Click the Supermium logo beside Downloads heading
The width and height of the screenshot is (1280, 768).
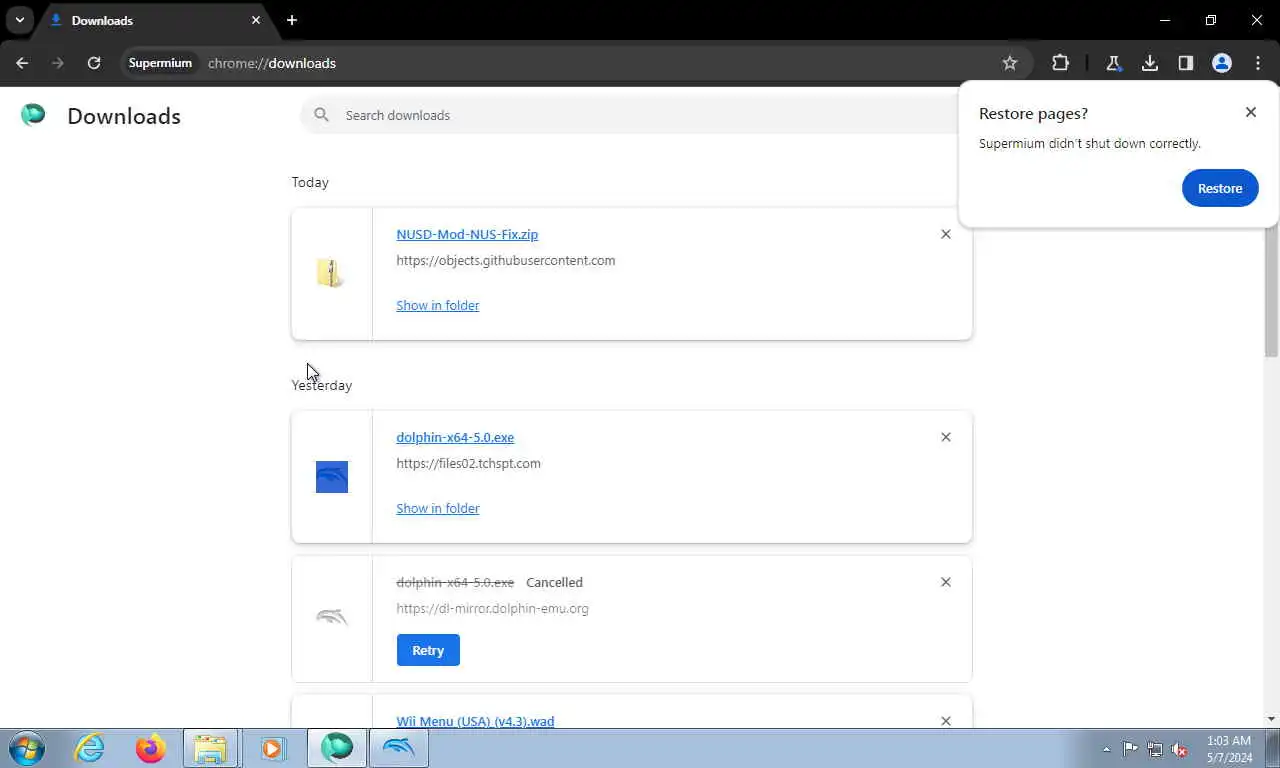(33, 115)
